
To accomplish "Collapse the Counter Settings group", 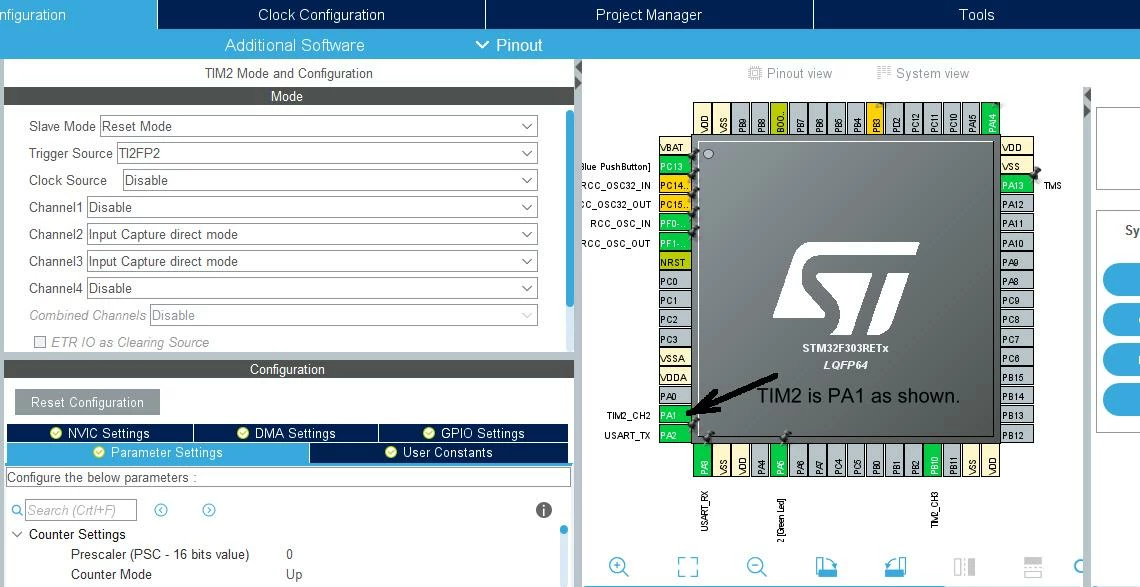I will 17,535.
